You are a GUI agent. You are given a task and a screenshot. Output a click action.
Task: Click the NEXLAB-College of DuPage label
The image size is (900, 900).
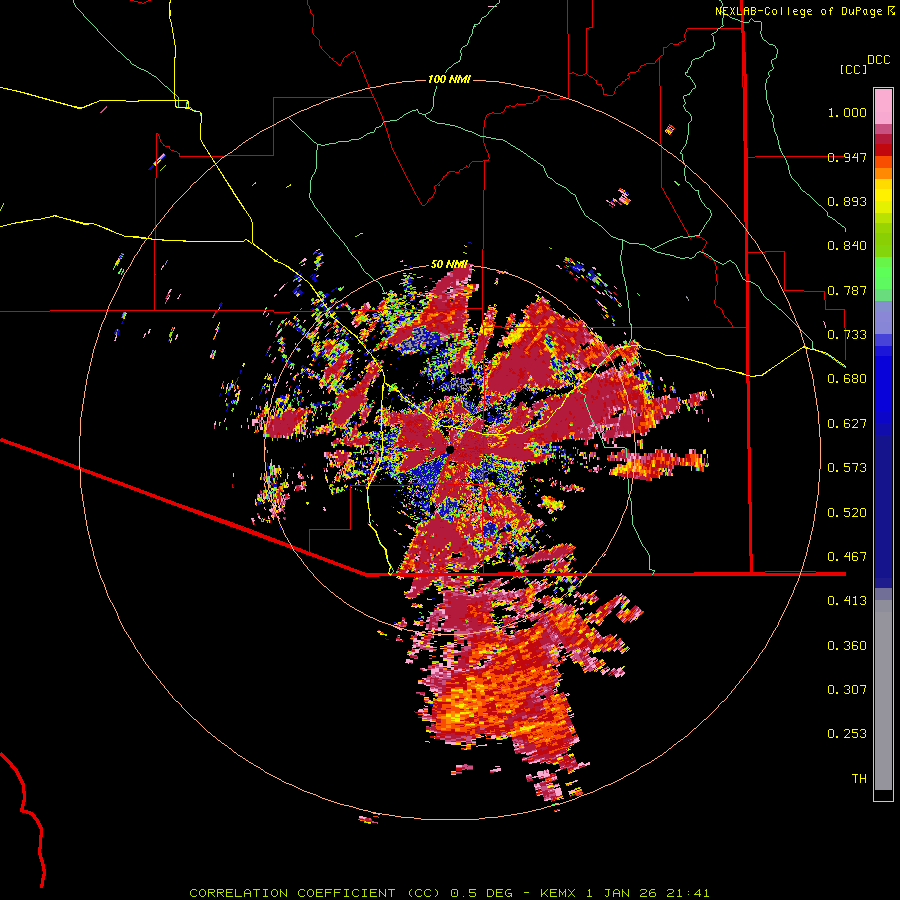pyautogui.click(x=804, y=11)
